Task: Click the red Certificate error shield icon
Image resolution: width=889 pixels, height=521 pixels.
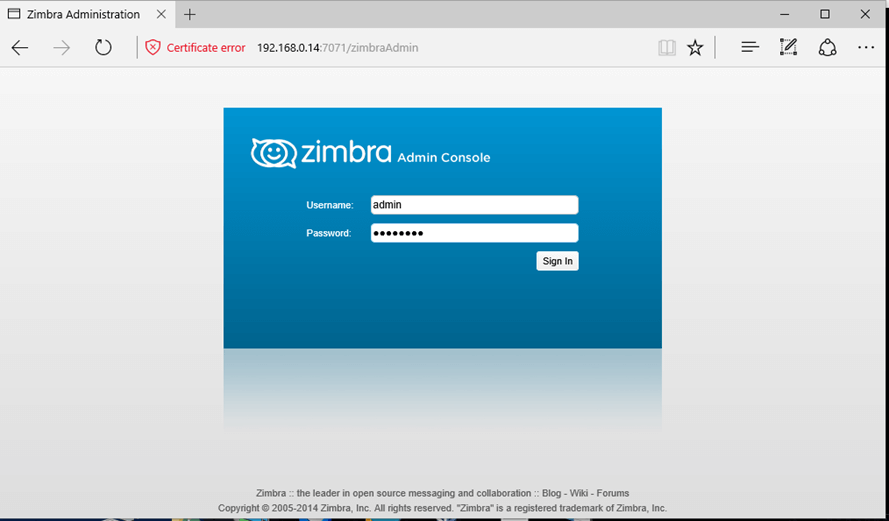Action: point(153,48)
